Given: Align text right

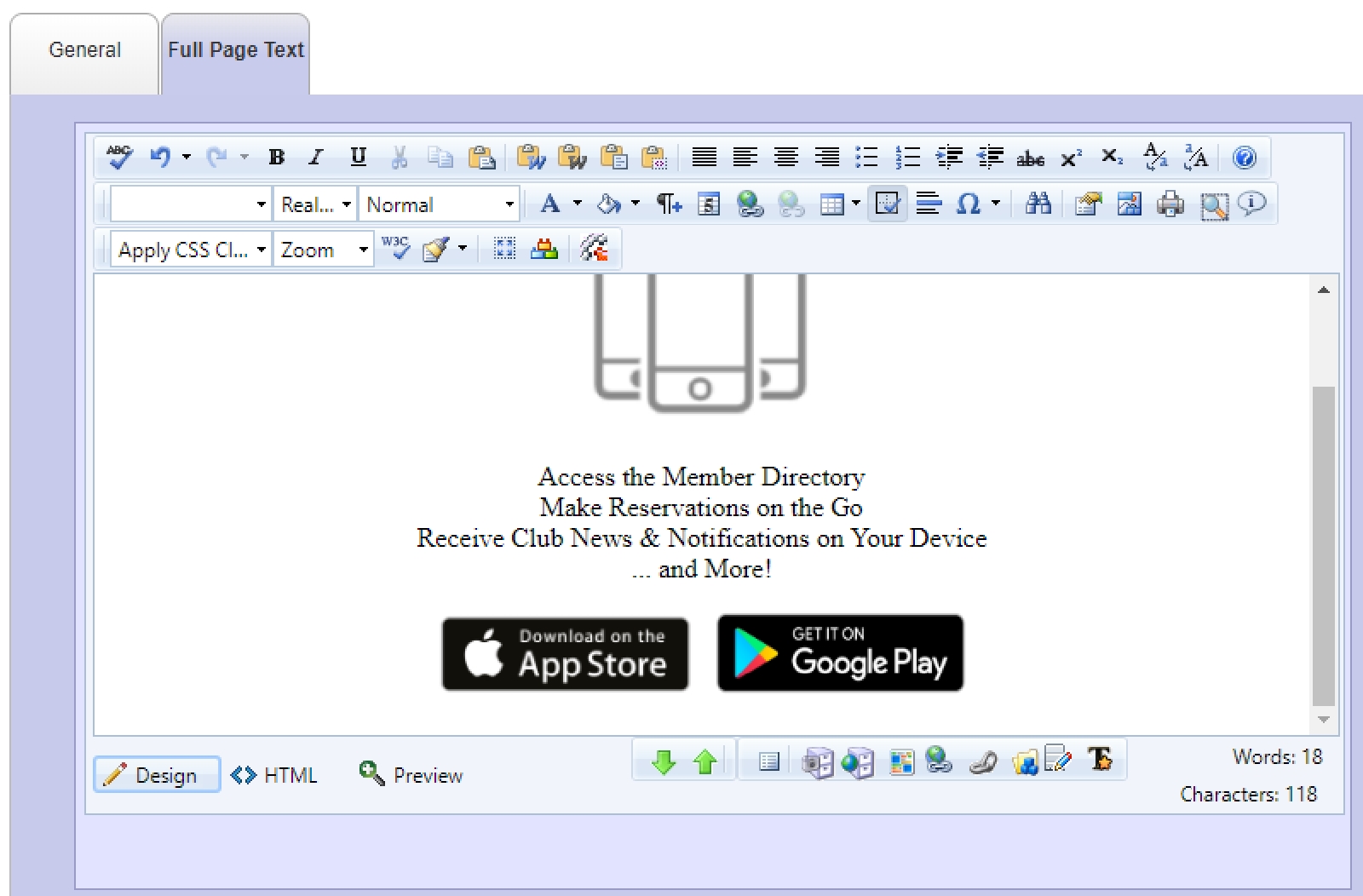Looking at the screenshot, I should 826,157.
